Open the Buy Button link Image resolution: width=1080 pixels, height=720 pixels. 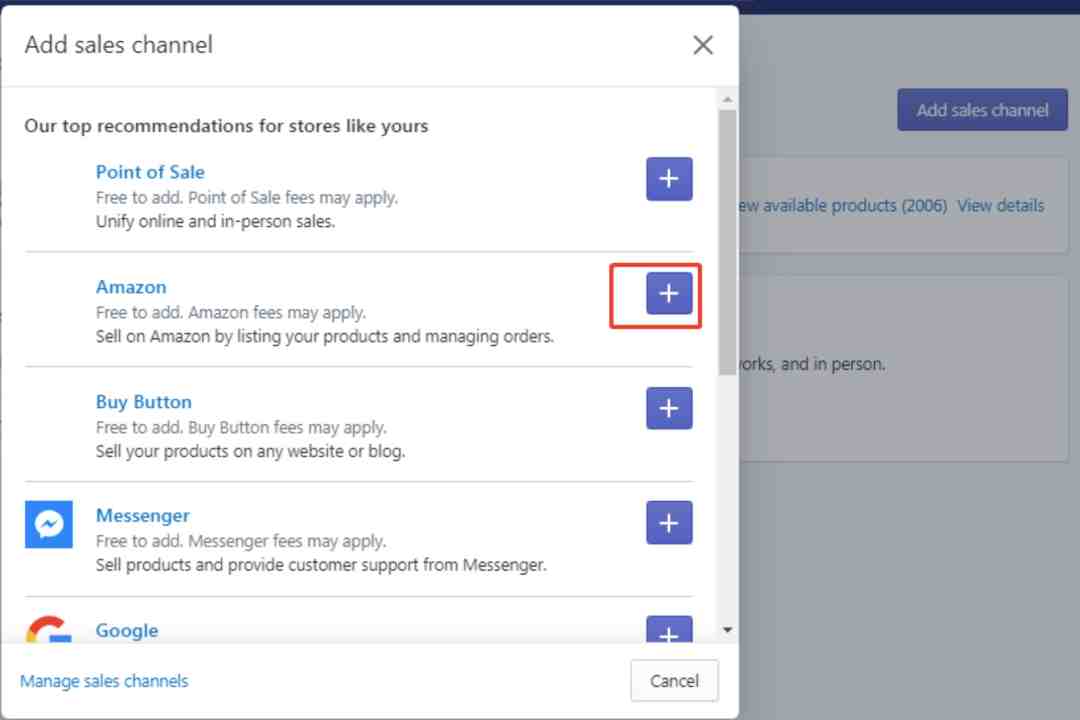tap(144, 402)
